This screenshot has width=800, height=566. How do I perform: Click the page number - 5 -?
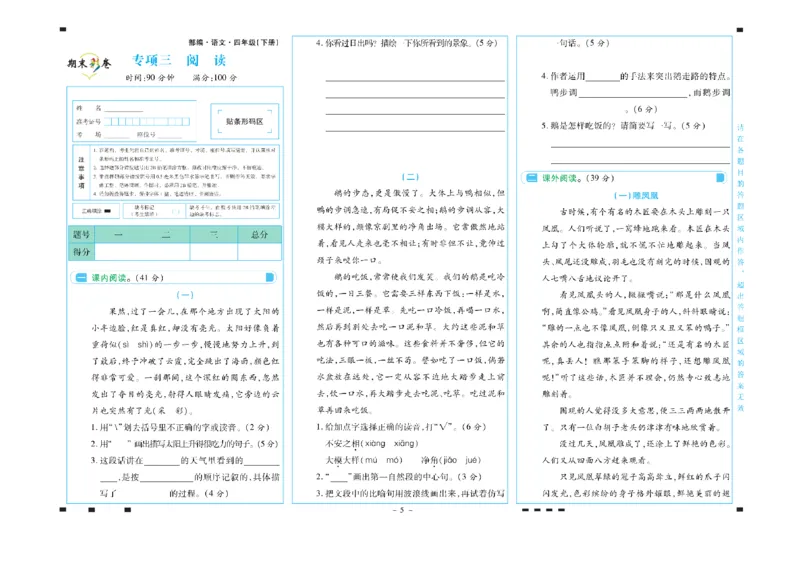click(x=403, y=510)
